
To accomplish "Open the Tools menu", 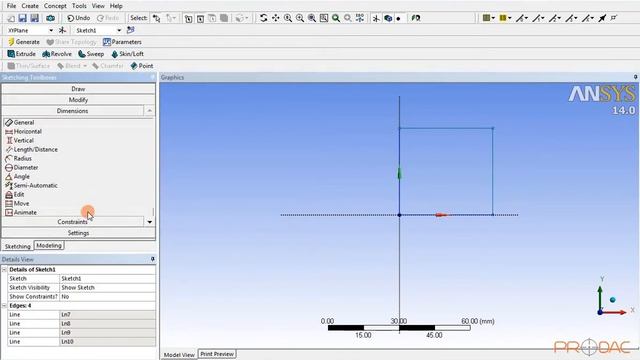I will pos(79,6).
